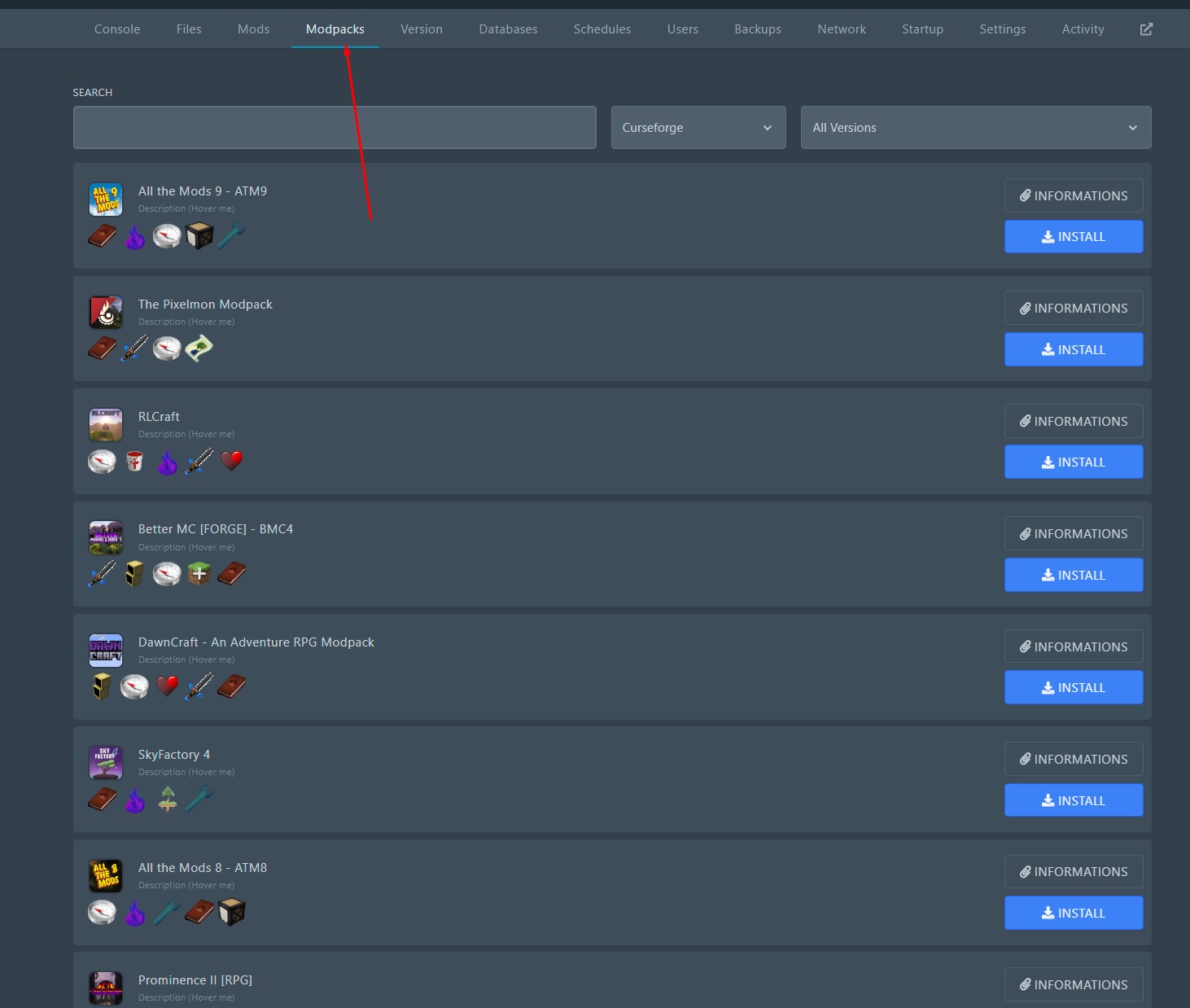Click the compass icon under Pixelmon Modpack
The image size is (1190, 1008).
(167, 348)
